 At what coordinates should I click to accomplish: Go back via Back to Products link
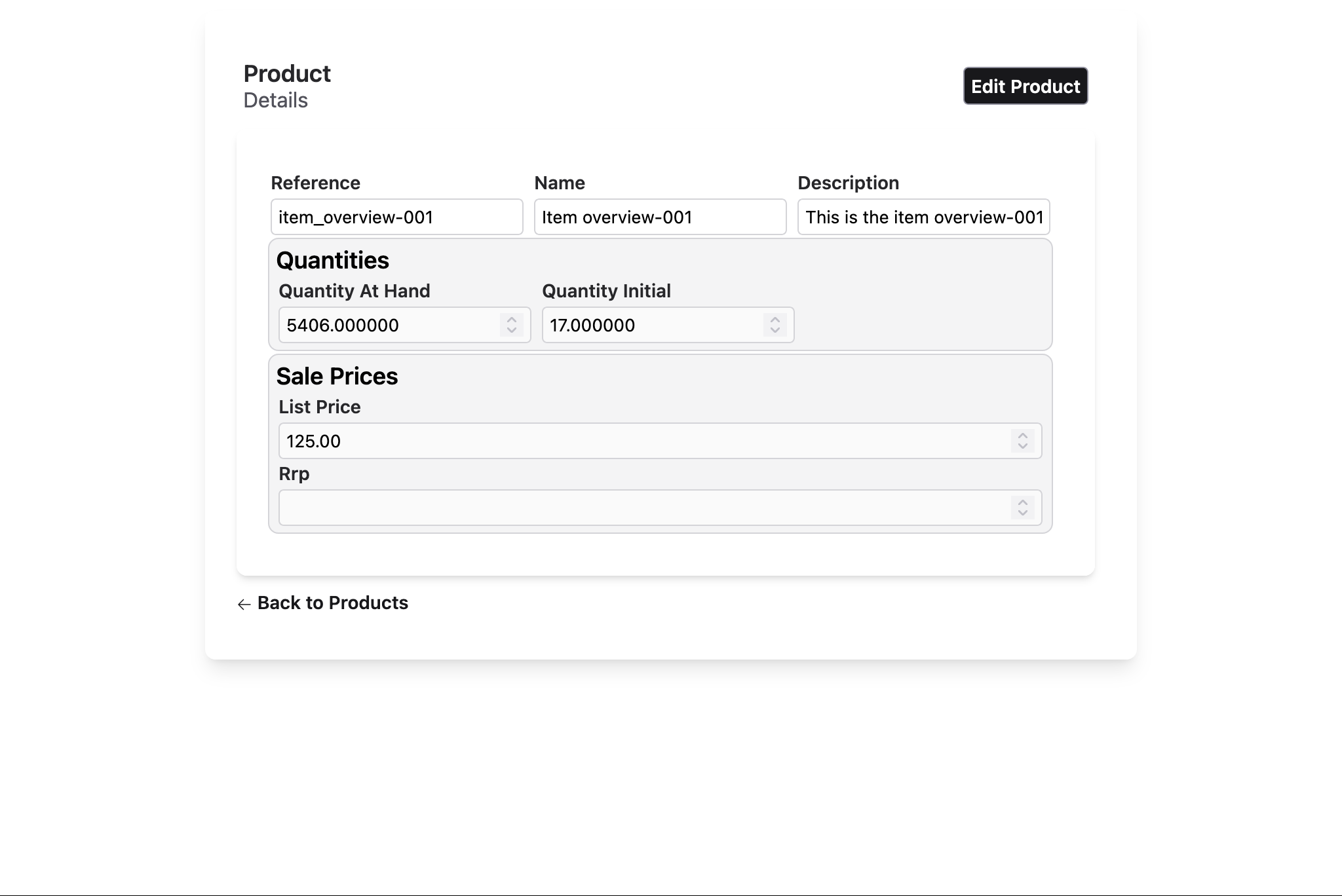point(332,603)
